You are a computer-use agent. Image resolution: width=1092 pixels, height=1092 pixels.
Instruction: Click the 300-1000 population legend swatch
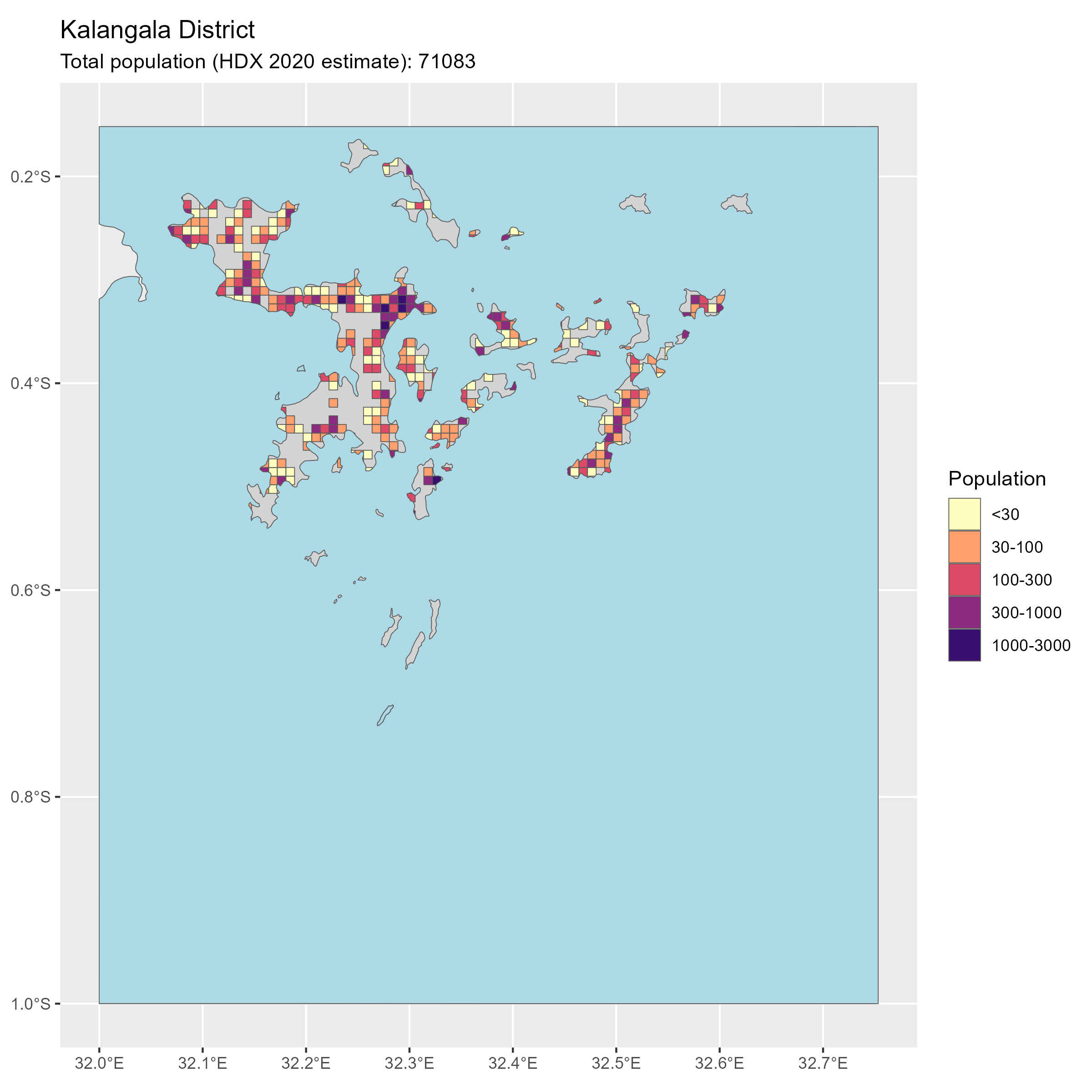(x=964, y=613)
